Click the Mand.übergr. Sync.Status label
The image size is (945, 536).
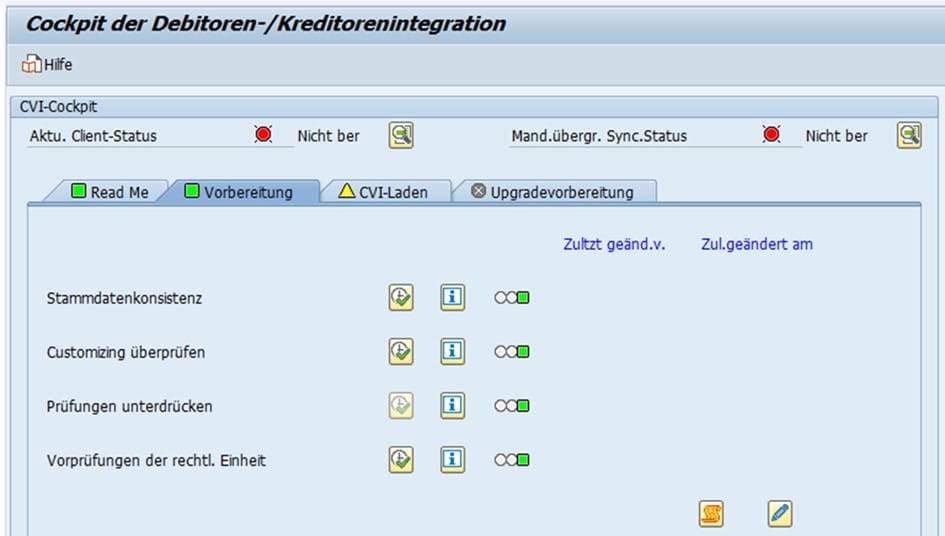[x=599, y=136]
